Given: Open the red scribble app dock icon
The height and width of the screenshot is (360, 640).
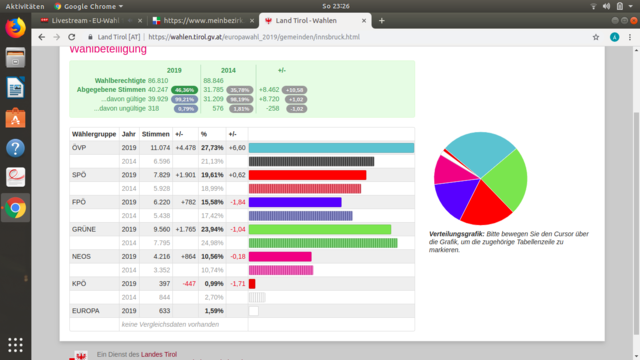Looking at the screenshot, I should coord(16,178).
